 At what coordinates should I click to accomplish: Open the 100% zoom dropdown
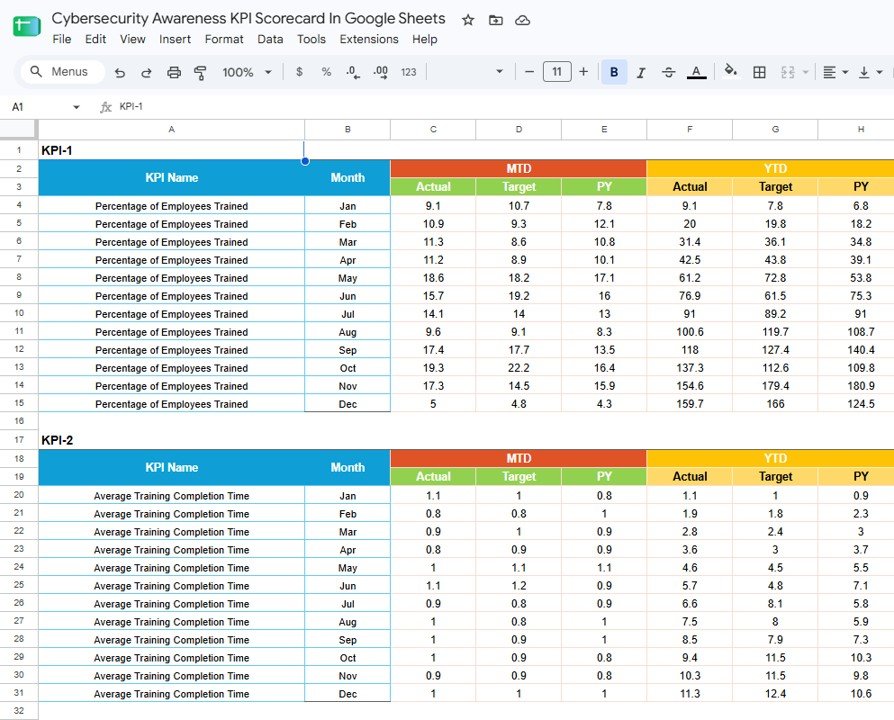(247, 72)
